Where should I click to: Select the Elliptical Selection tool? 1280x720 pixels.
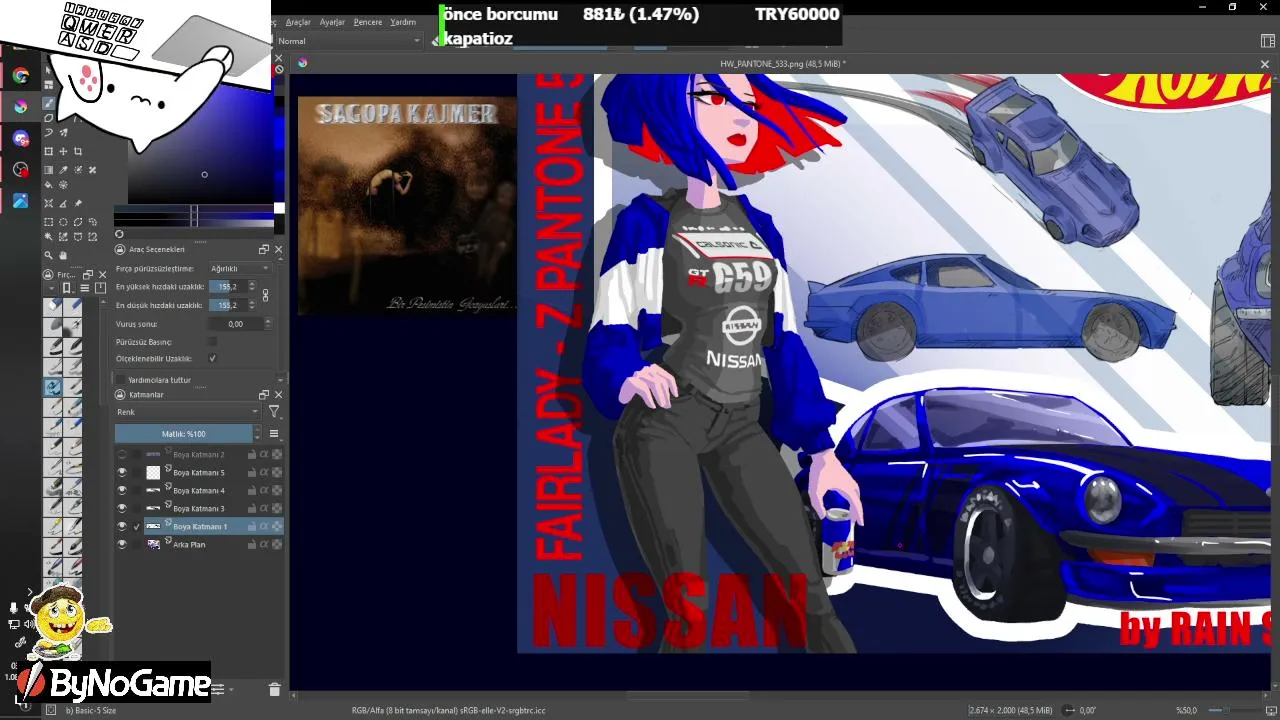tap(63, 222)
